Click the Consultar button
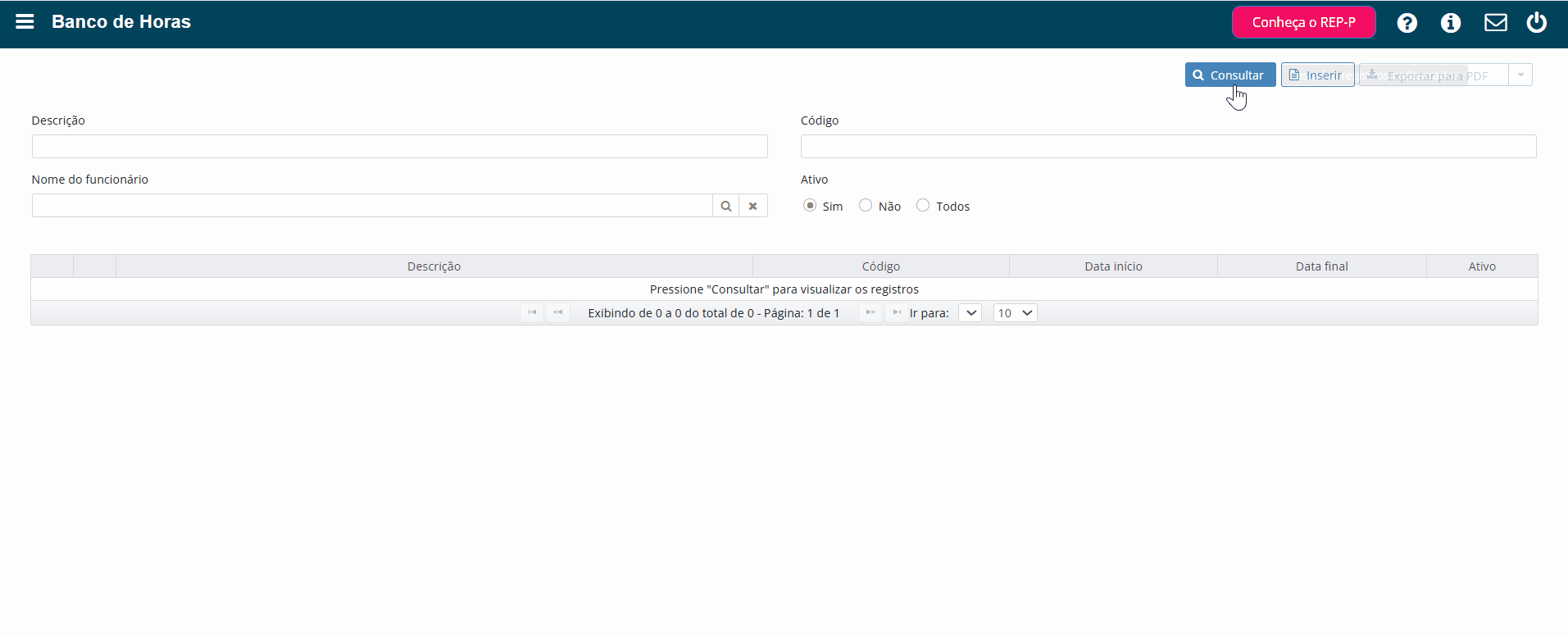Screen dimensions: 1568x637 pos(1230,75)
